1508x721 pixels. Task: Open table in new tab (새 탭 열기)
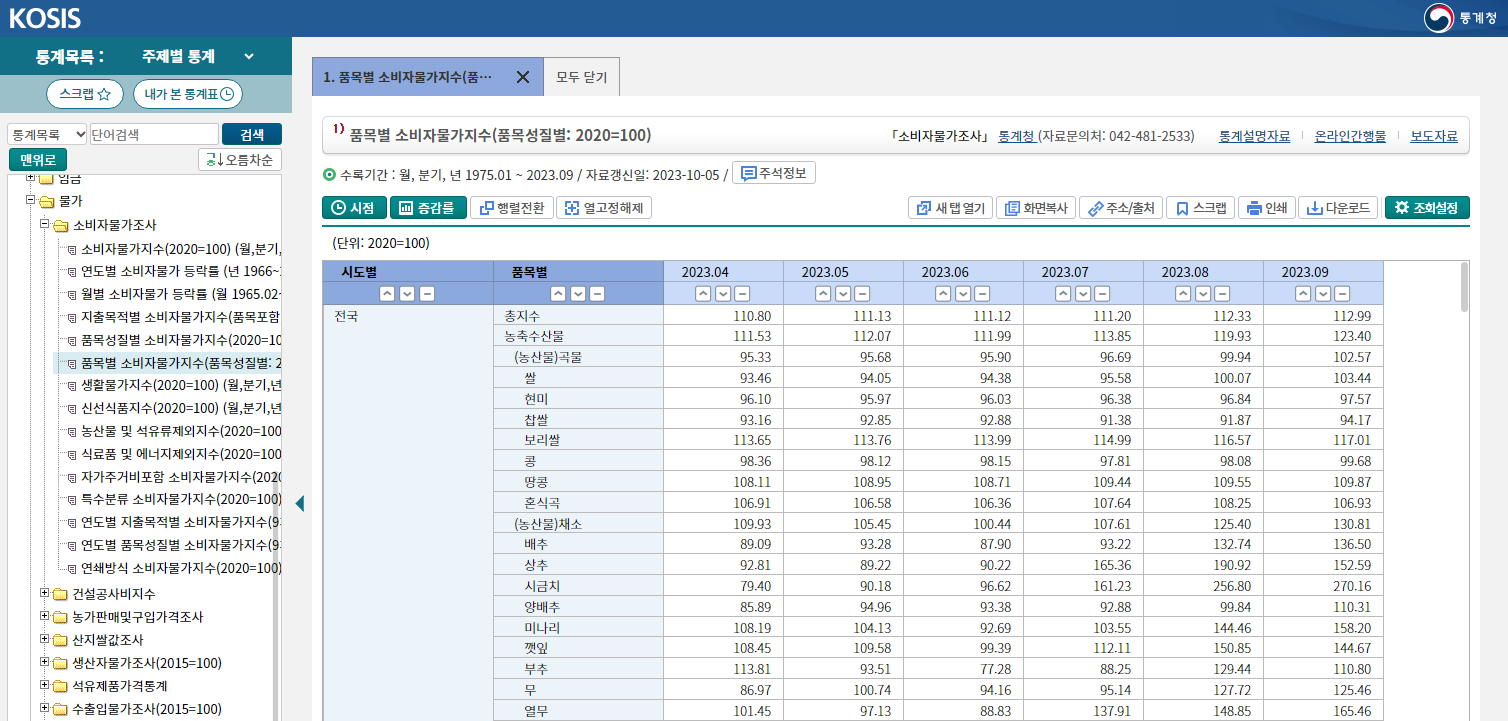[949, 208]
